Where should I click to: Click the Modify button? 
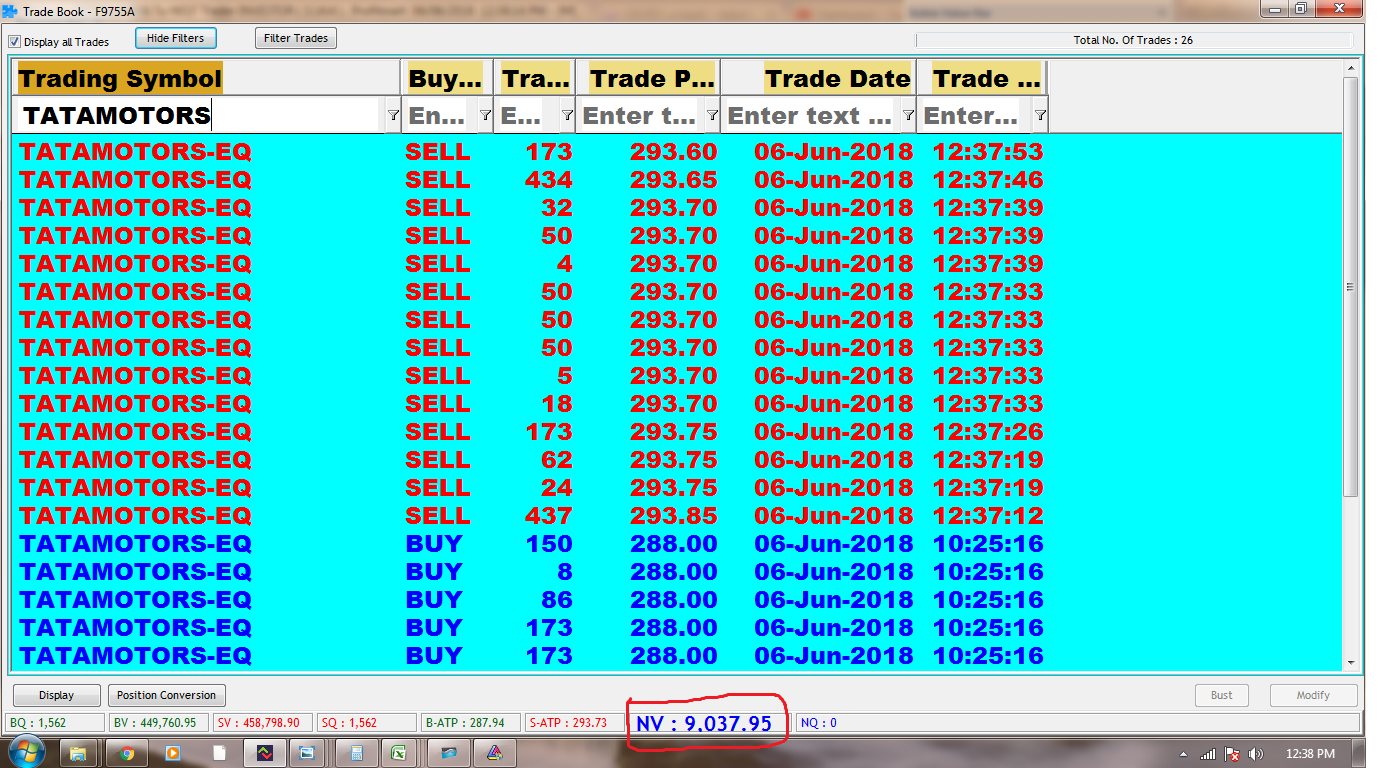coord(1313,695)
